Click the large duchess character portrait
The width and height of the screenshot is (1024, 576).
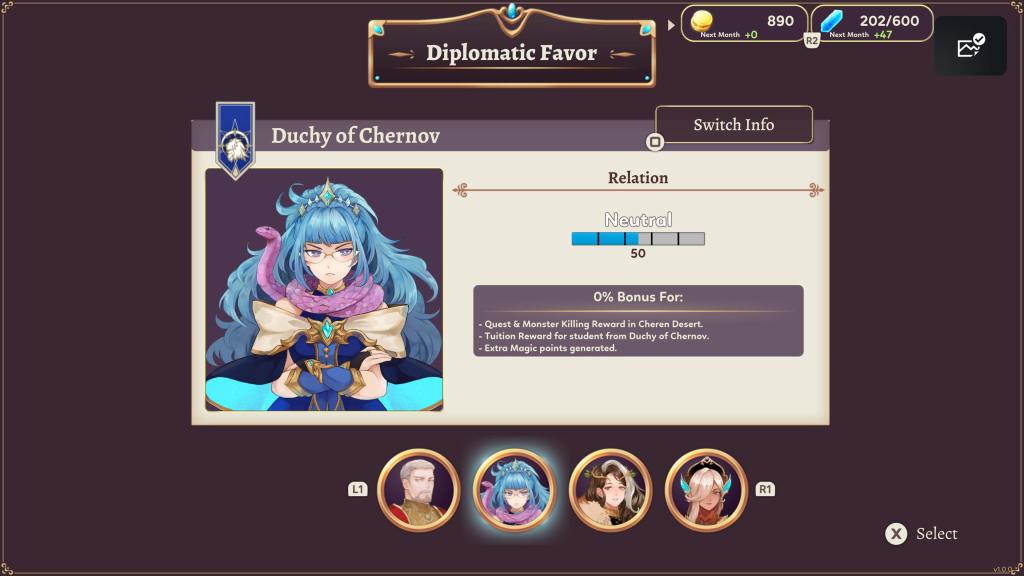[324, 290]
